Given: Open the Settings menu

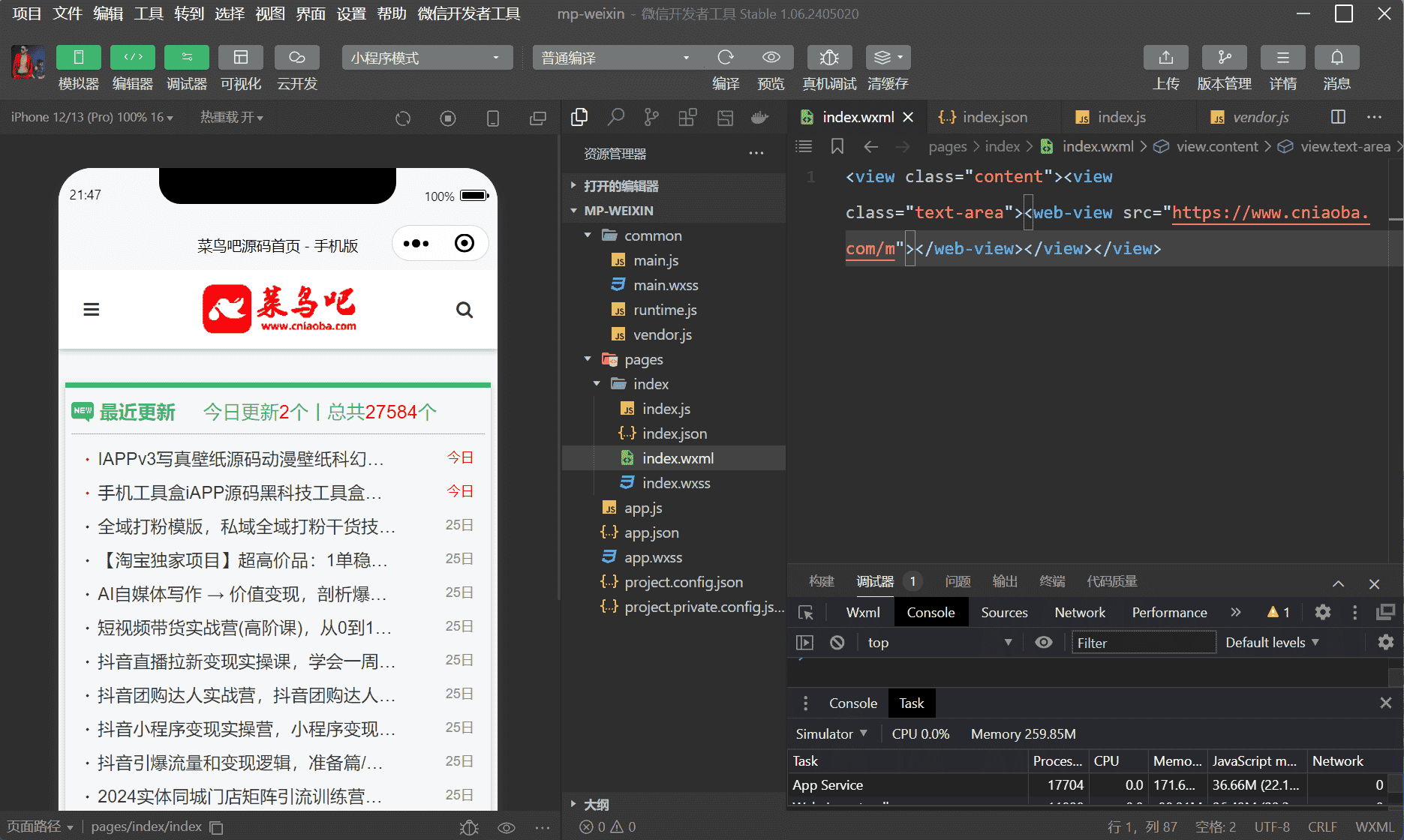Looking at the screenshot, I should 350,13.
